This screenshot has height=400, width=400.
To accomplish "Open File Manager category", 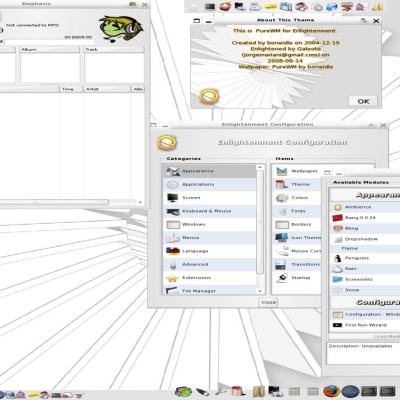I will pos(210,290).
